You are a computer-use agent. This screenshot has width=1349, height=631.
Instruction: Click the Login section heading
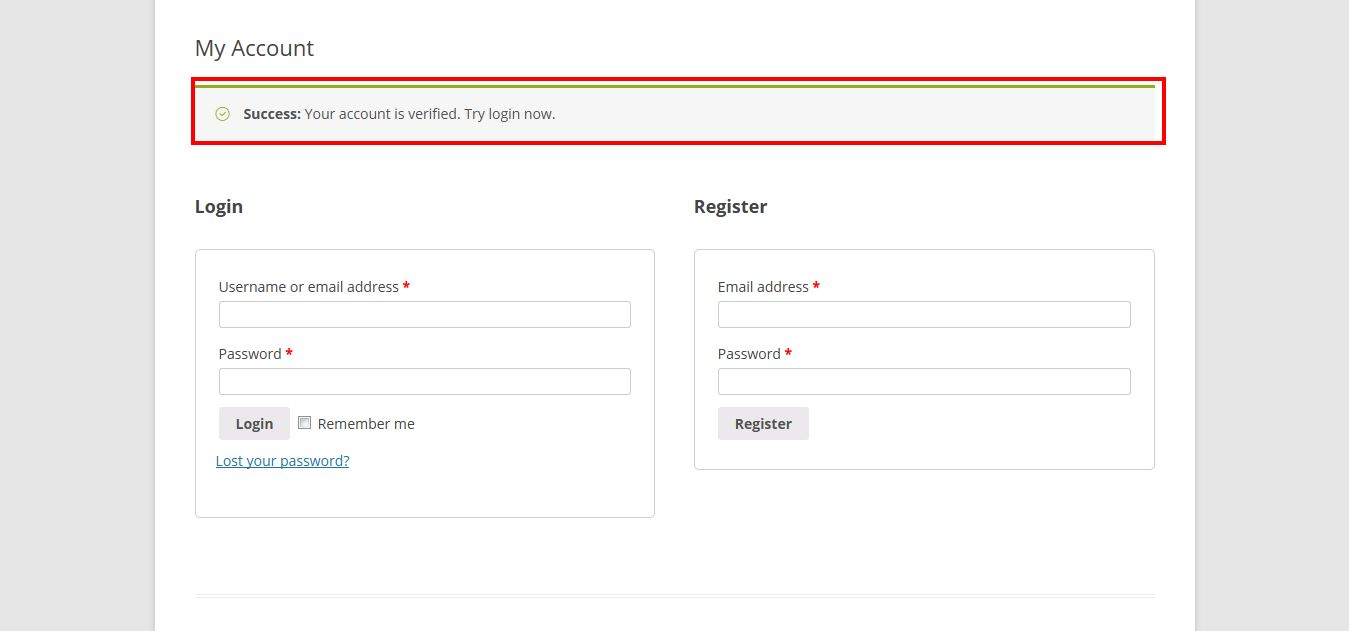(x=219, y=207)
